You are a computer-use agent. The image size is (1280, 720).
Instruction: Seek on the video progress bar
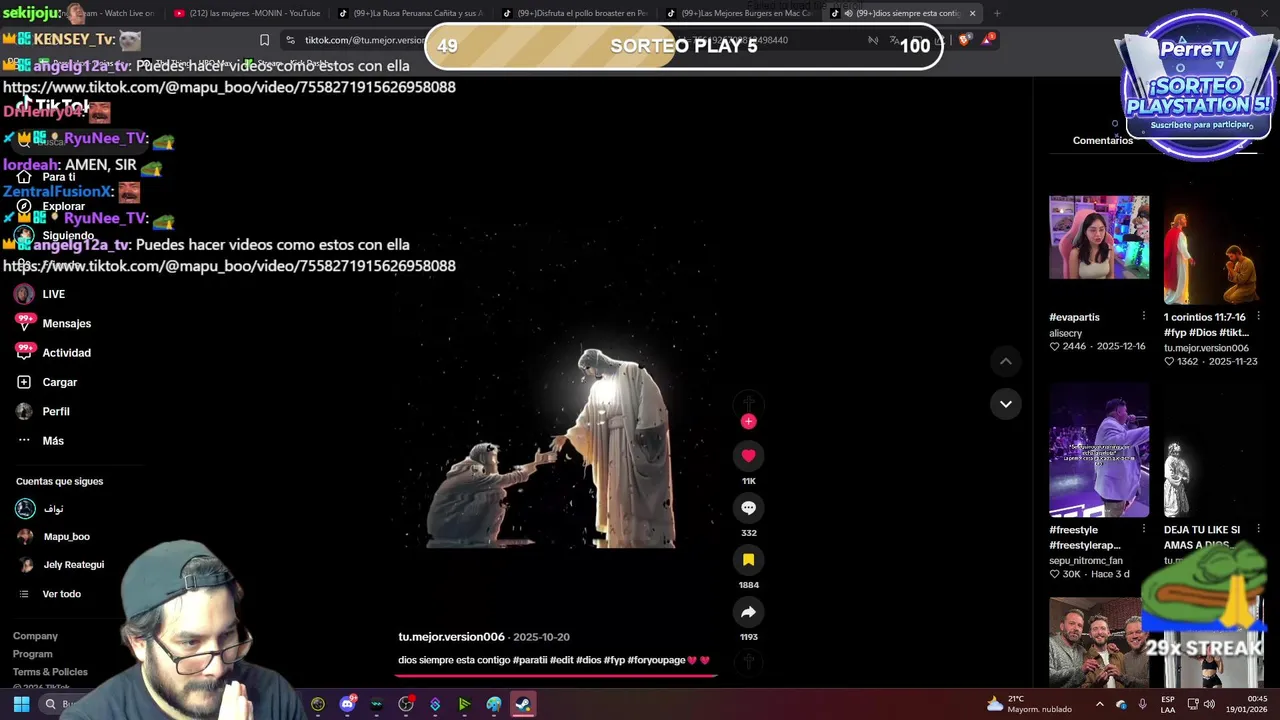click(x=556, y=675)
